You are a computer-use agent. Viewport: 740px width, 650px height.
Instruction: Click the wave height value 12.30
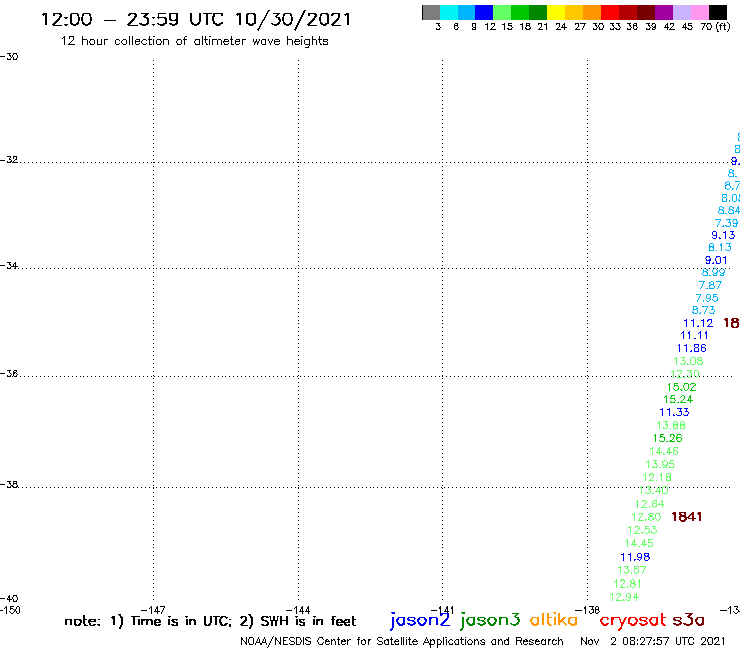(685, 374)
